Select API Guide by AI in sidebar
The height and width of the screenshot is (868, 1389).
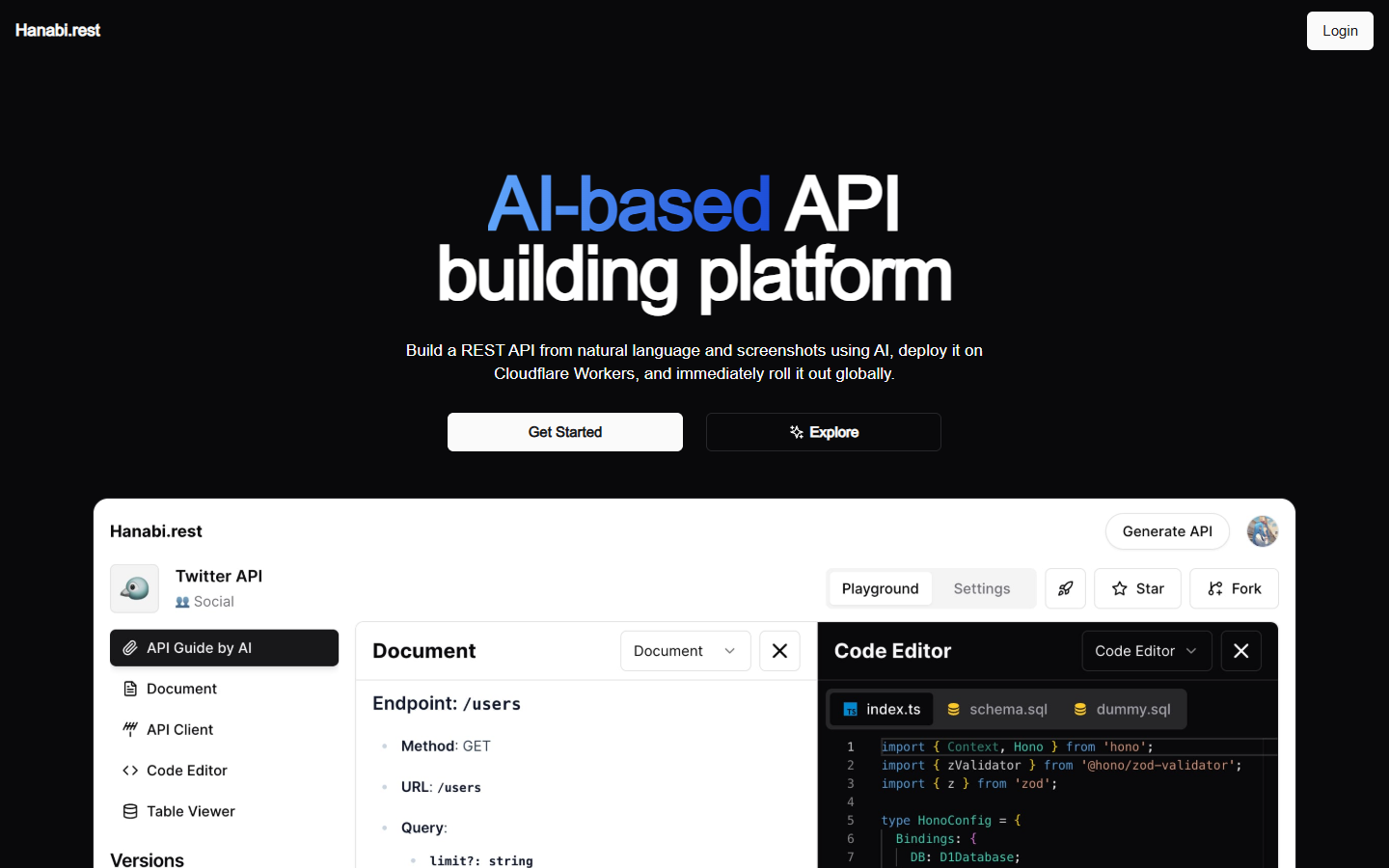coord(224,648)
